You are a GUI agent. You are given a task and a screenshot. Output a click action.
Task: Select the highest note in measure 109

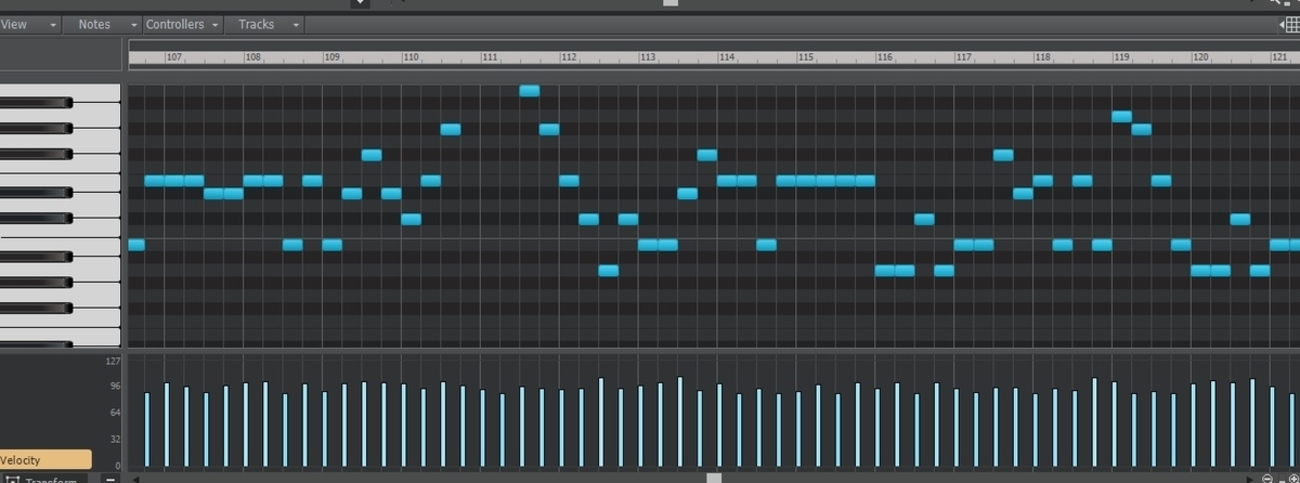371,155
